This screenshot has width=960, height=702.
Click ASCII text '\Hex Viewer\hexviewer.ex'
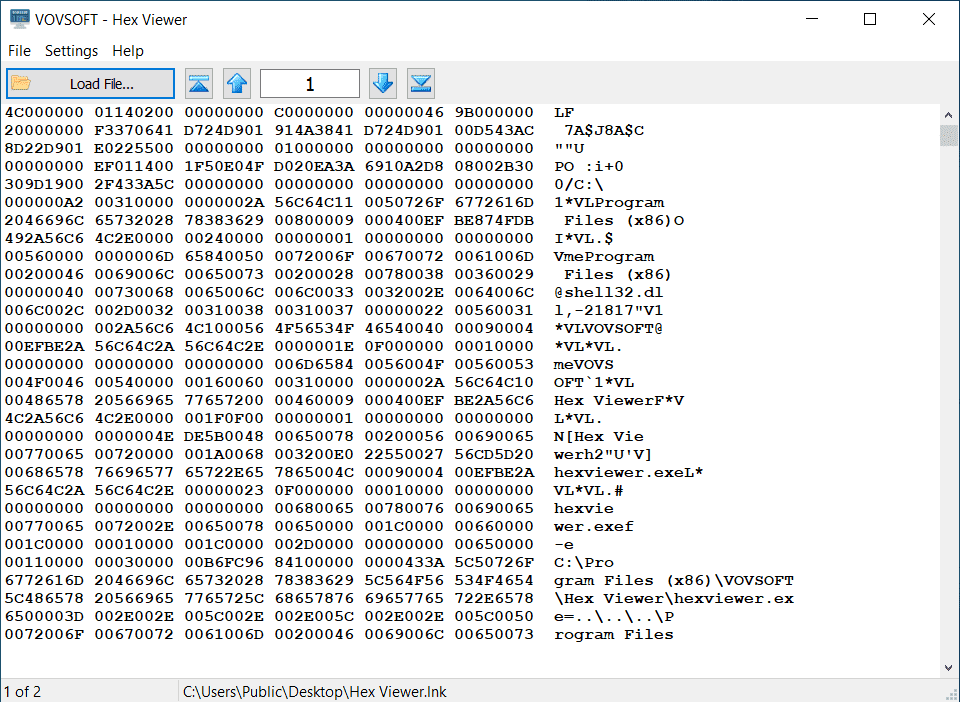pyautogui.click(x=674, y=598)
